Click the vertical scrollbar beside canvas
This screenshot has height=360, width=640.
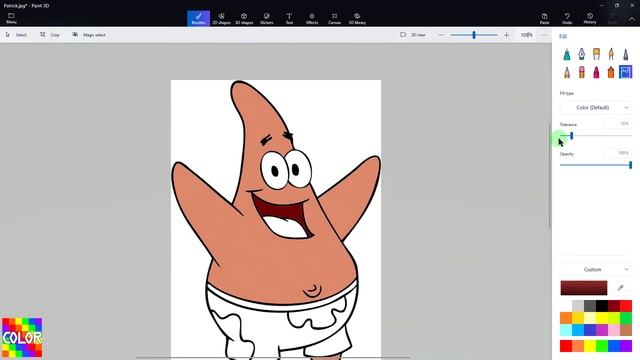550,176
